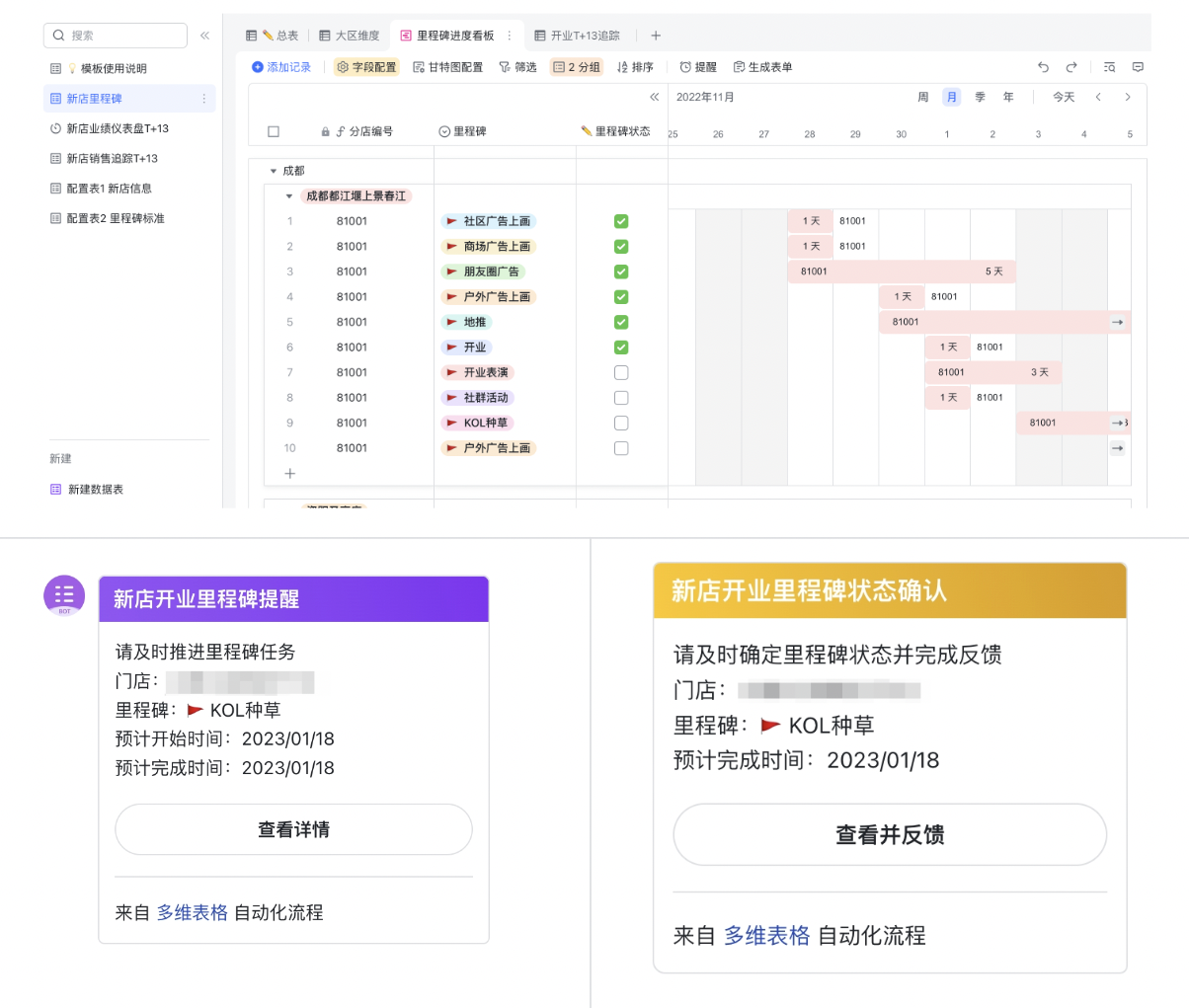Check 开业表演 milestone status checkbox
The width and height of the screenshot is (1189, 1008).
[621, 372]
